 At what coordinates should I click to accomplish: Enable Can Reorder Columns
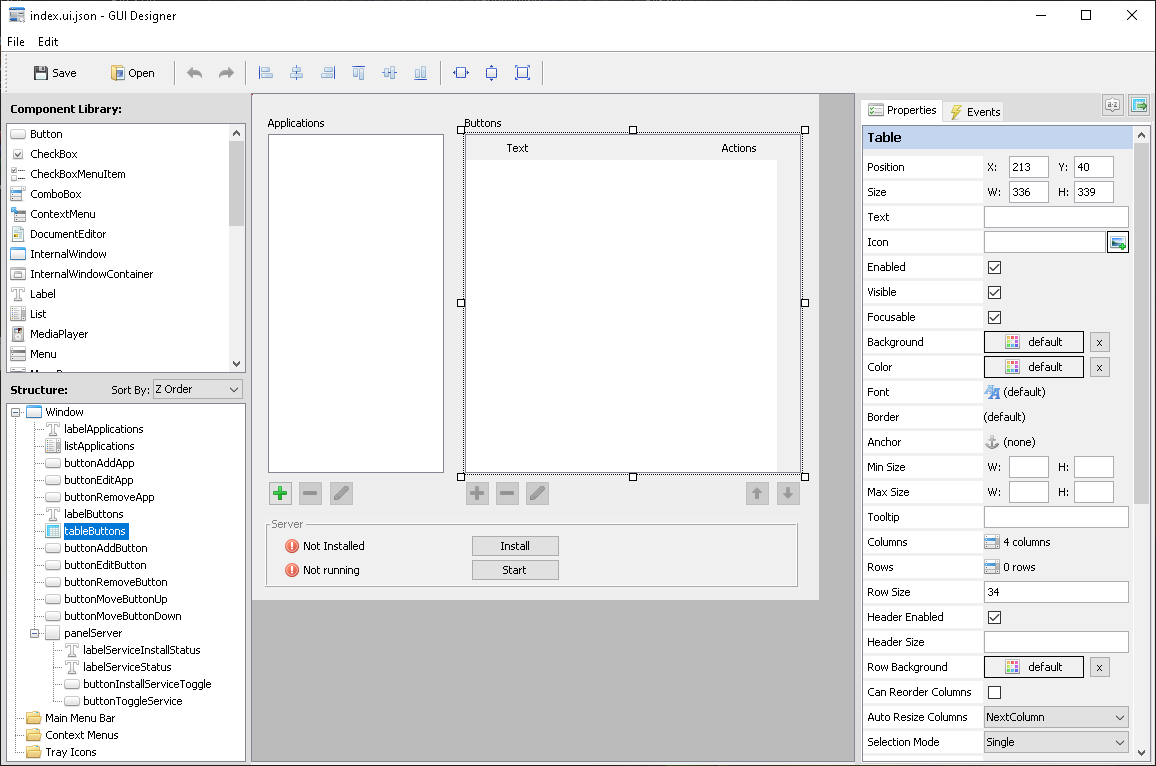tap(995, 692)
